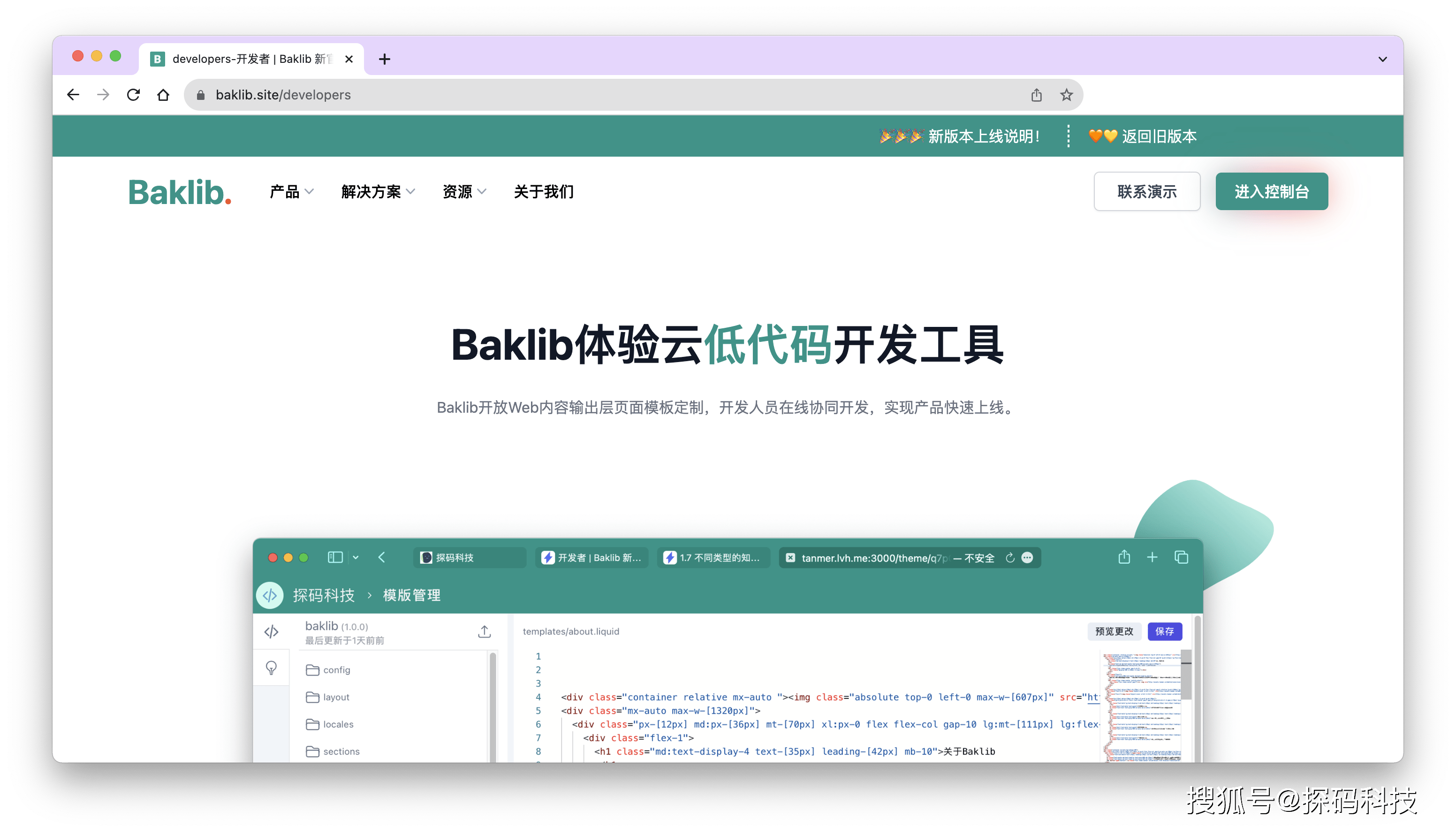Viewport: 1456px width, 832px height.
Task: Click the share icon in address bar
Action: [1037, 95]
